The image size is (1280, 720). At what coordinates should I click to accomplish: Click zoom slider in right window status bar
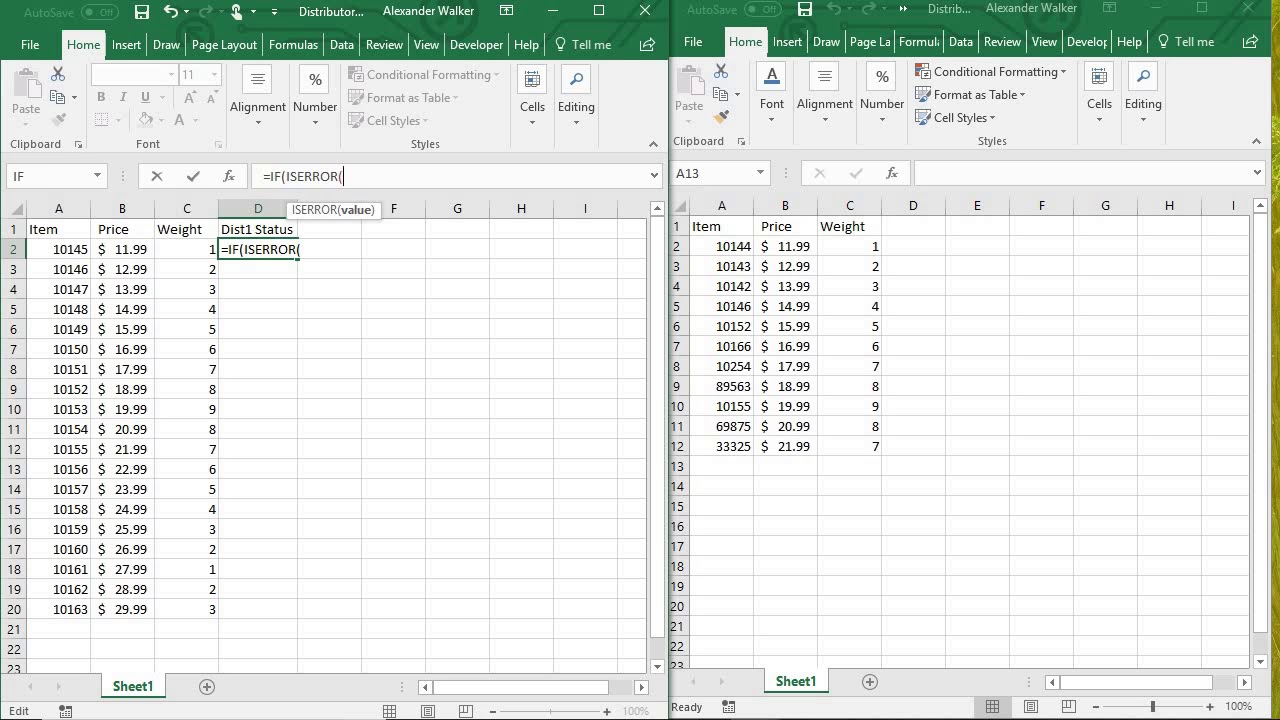tap(1153, 707)
